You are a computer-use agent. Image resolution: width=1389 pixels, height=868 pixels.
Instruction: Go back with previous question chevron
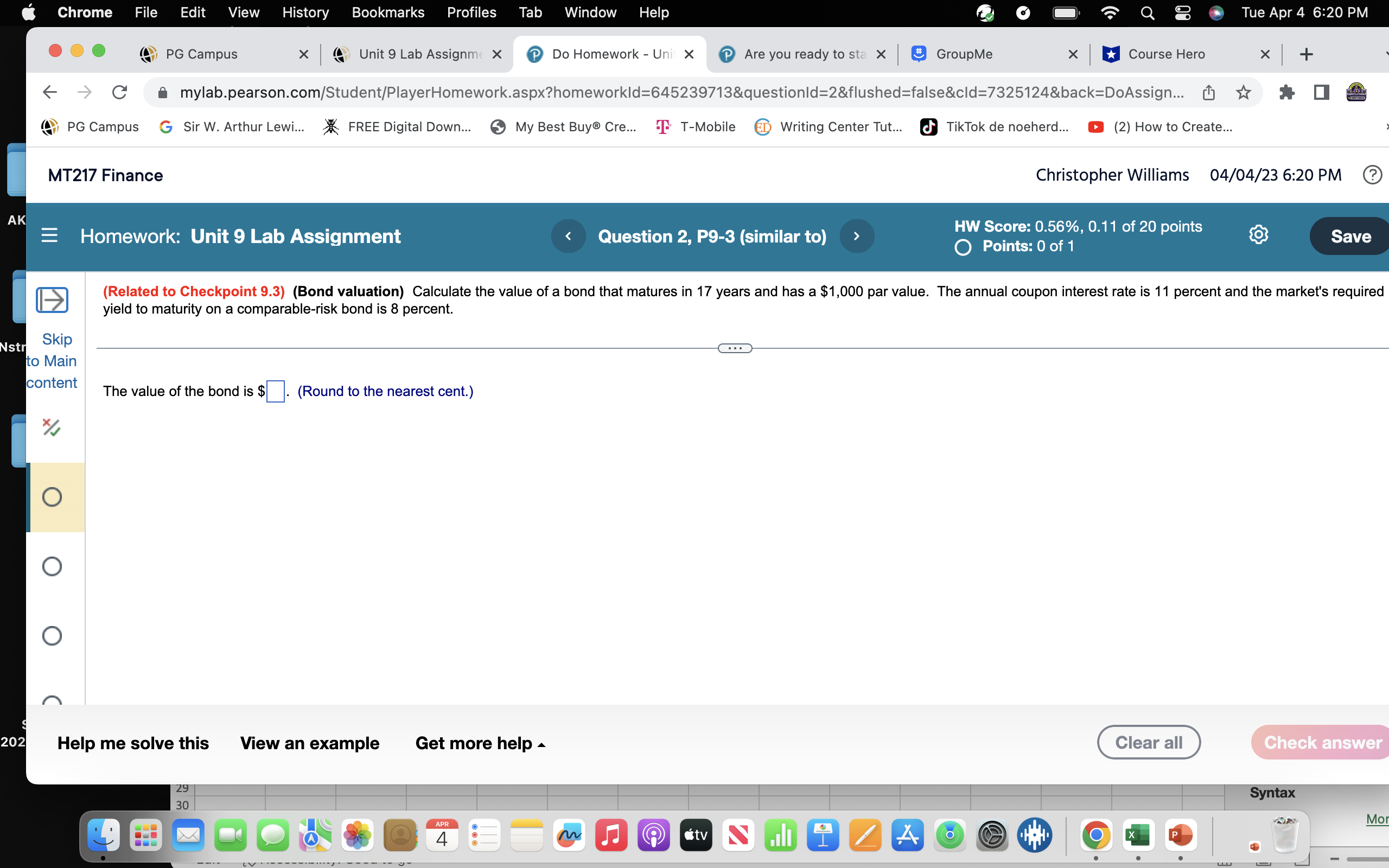[568, 235]
